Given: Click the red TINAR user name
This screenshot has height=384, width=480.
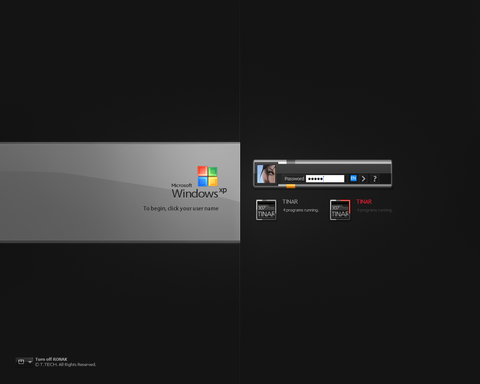Looking at the screenshot, I should point(364,202).
